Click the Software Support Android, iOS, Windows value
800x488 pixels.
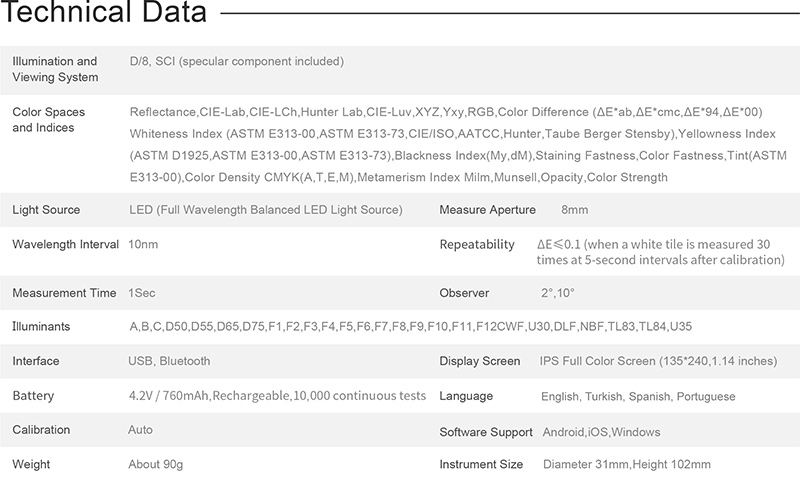click(601, 431)
